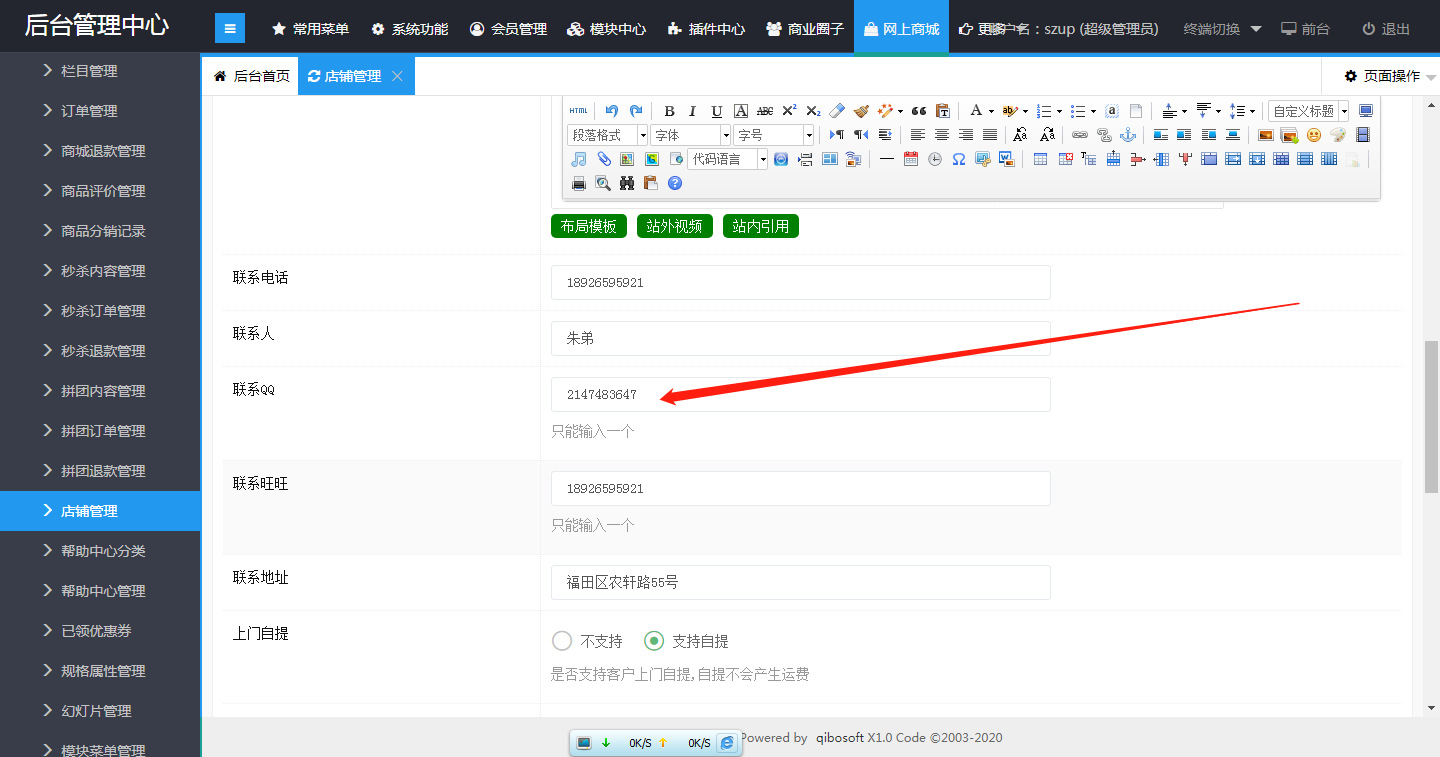This screenshot has width=1440, height=757.
Task: Toggle the sidebar with the hamburger button
Action: [230, 29]
